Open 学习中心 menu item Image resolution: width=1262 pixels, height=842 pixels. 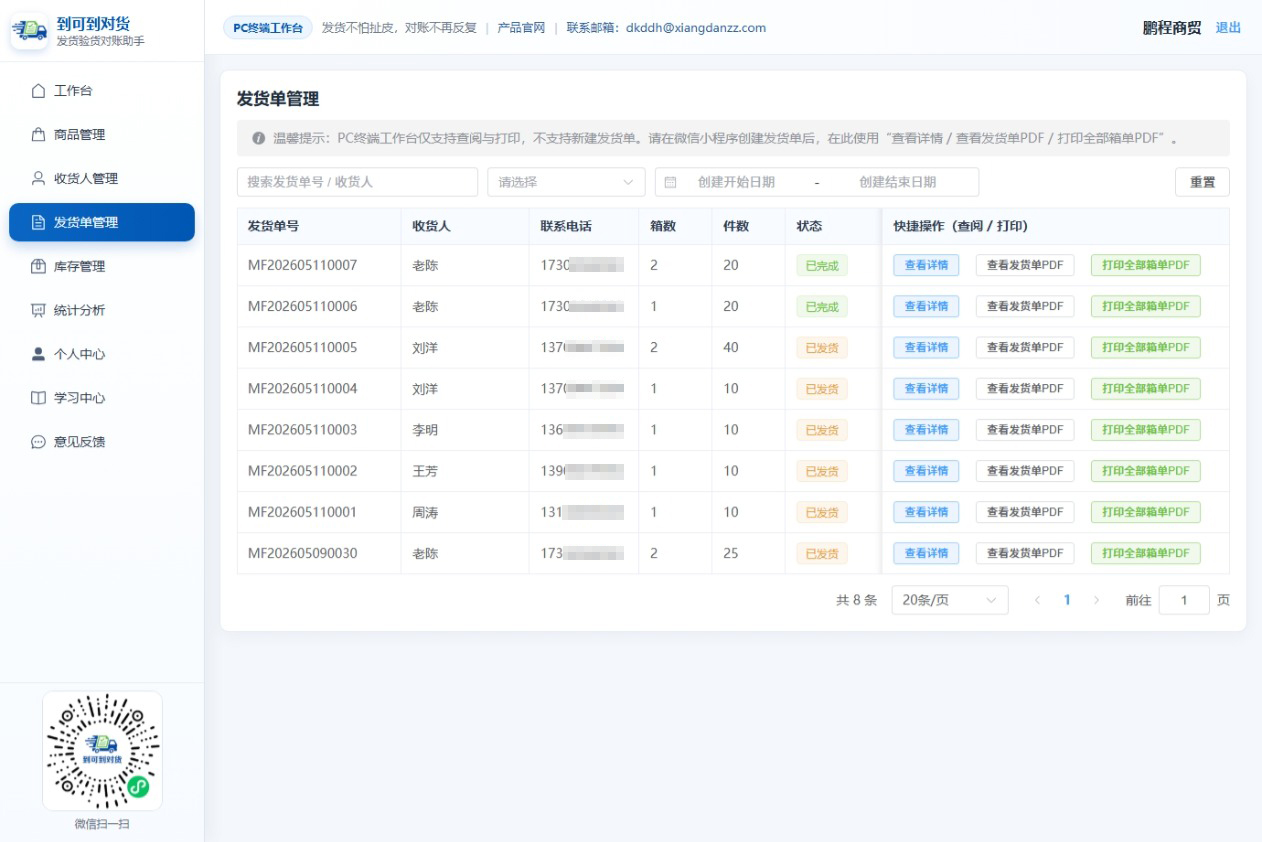pos(102,398)
